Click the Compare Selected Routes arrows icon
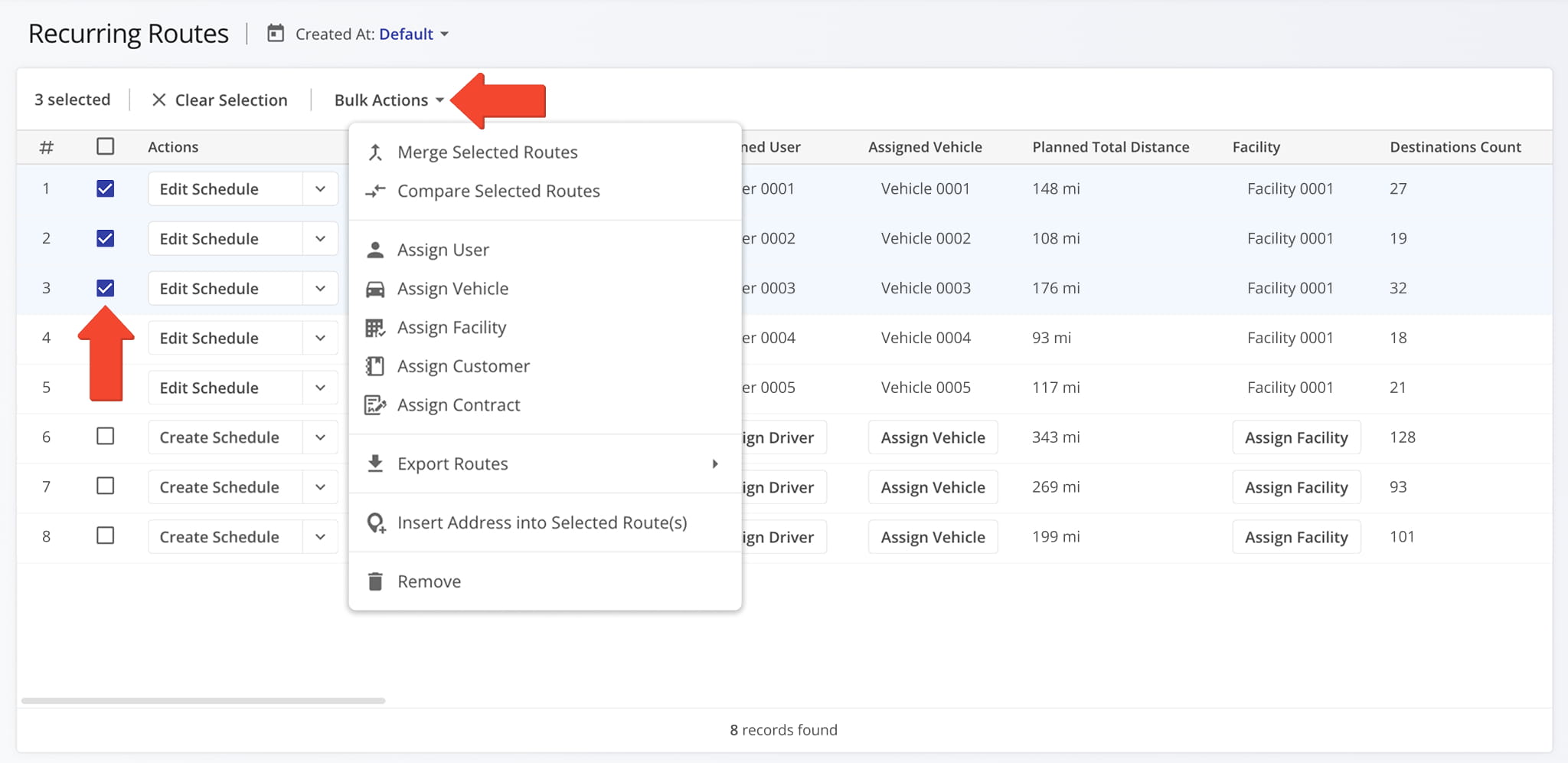This screenshot has width=1568, height=763. coord(375,191)
